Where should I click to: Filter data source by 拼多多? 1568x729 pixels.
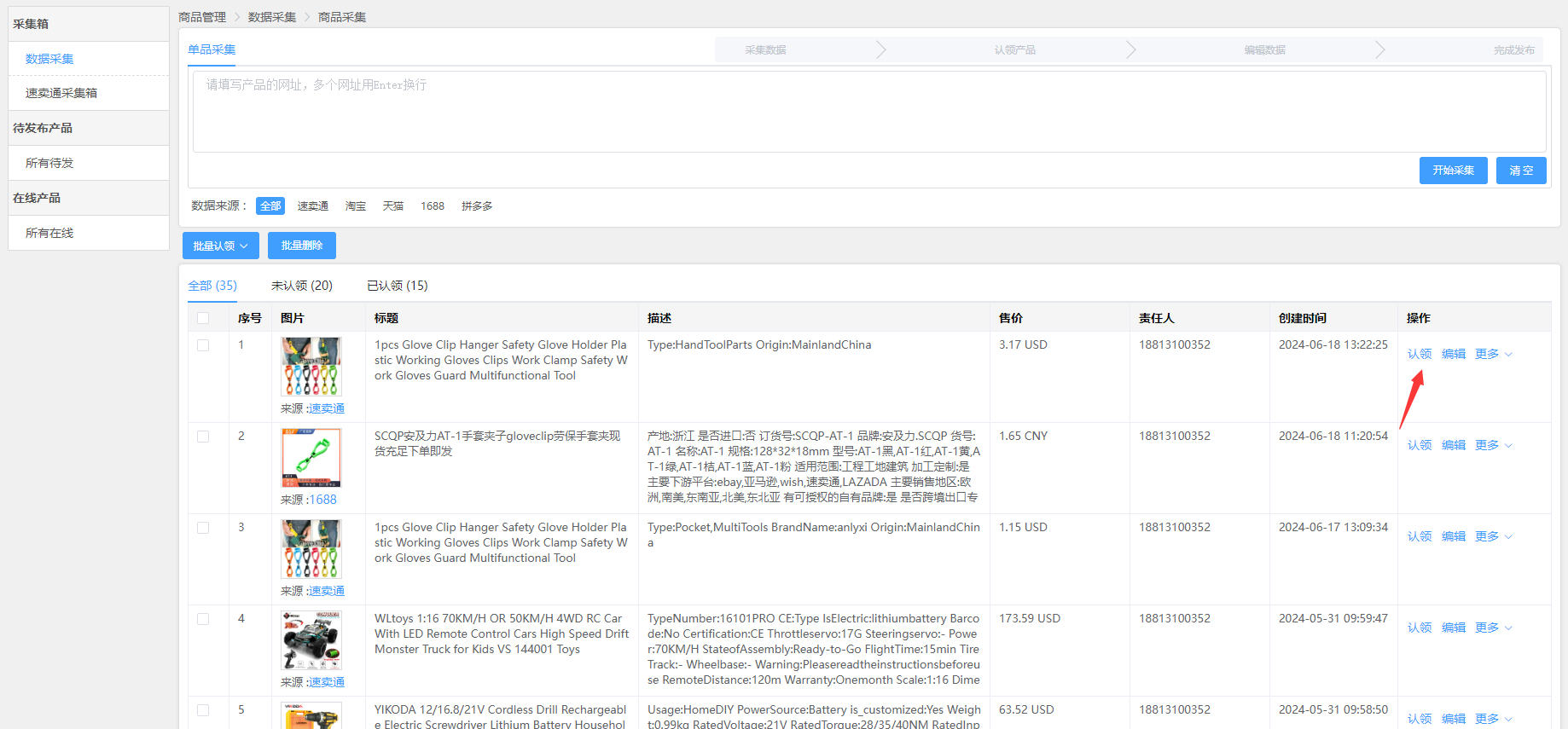[477, 206]
